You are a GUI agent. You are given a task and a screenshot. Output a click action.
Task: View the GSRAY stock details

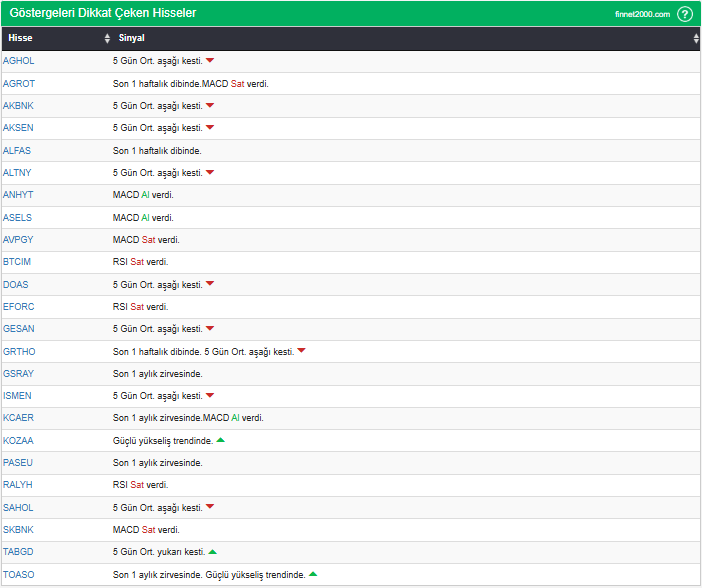[18, 373]
